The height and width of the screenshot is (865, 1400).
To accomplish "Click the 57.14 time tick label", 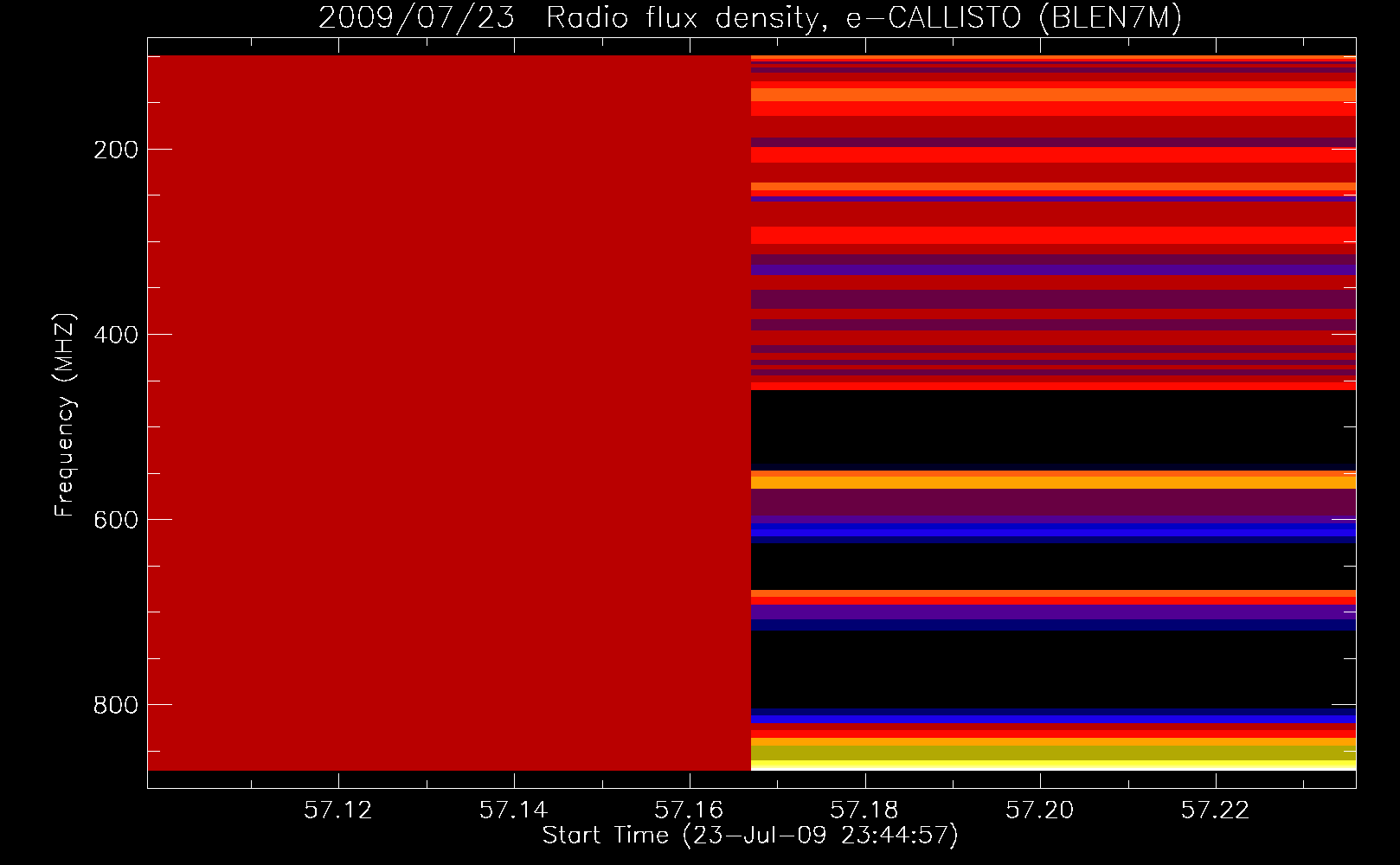I will point(514,810).
